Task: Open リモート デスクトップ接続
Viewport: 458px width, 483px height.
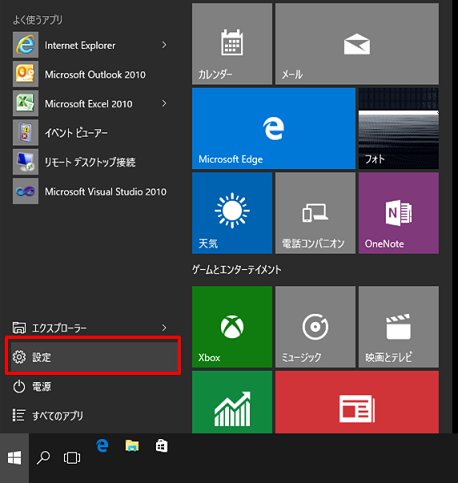Action: click(90, 162)
